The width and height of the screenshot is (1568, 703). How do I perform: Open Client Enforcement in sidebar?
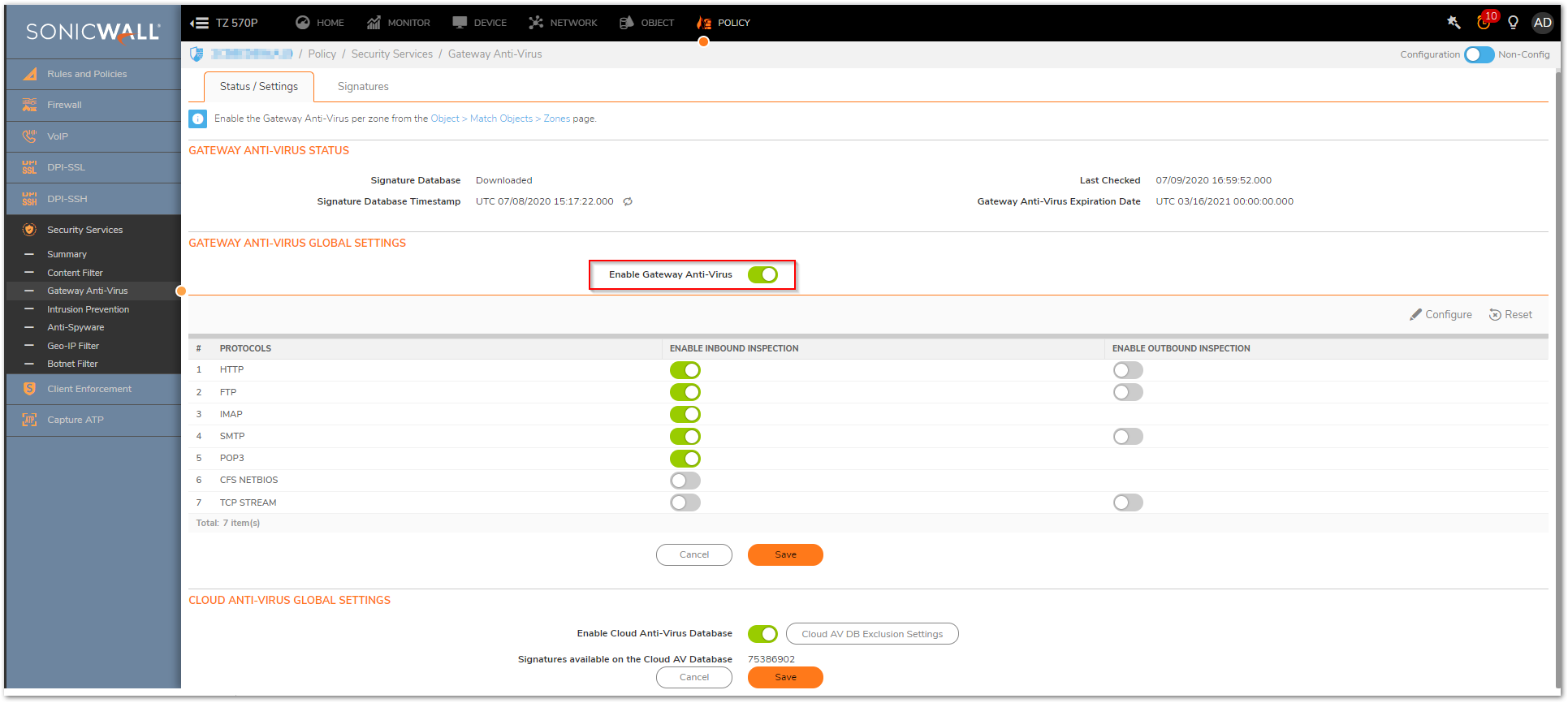coord(93,389)
